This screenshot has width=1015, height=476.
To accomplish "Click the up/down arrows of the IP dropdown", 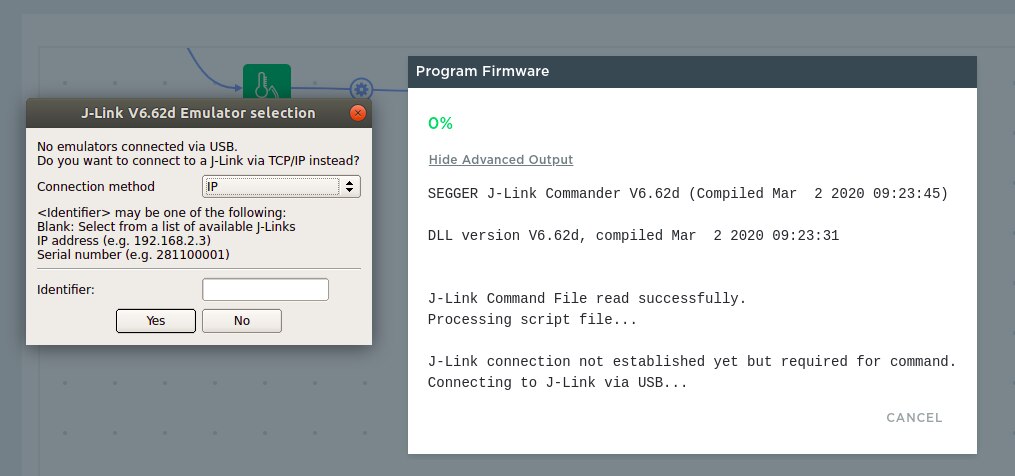I will pyautogui.click(x=349, y=186).
